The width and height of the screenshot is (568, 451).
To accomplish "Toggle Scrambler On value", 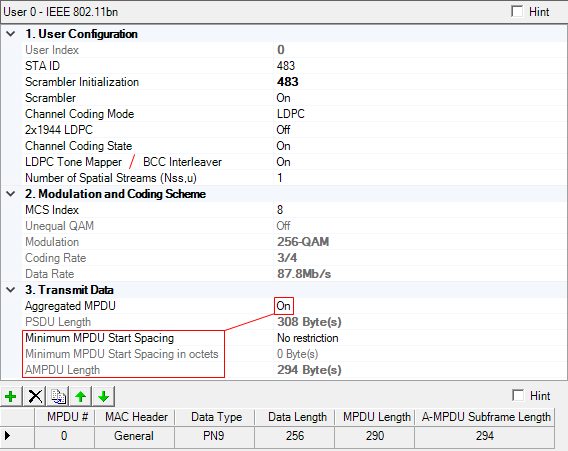I will [284, 98].
